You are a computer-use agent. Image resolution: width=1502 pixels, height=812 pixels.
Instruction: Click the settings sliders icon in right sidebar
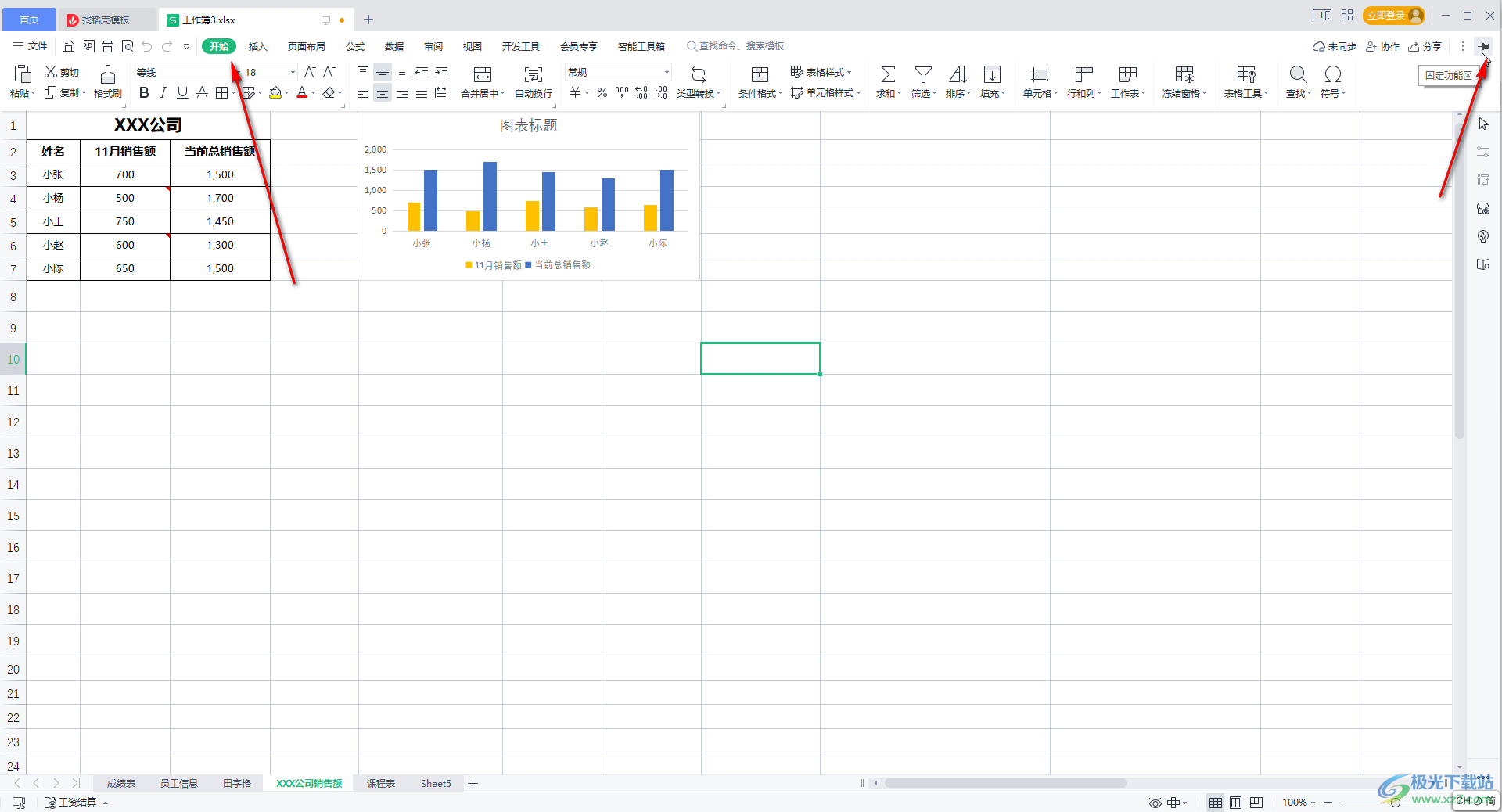pyautogui.click(x=1483, y=152)
